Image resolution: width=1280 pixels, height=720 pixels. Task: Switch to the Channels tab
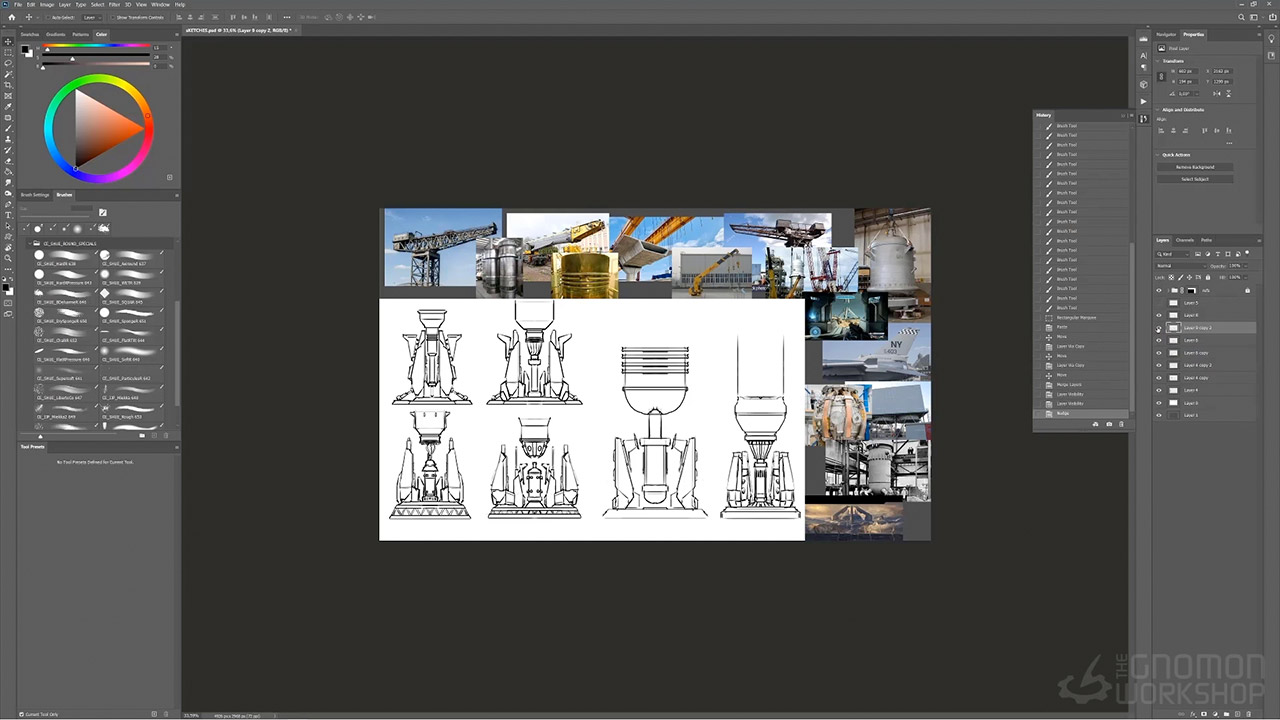click(1184, 240)
